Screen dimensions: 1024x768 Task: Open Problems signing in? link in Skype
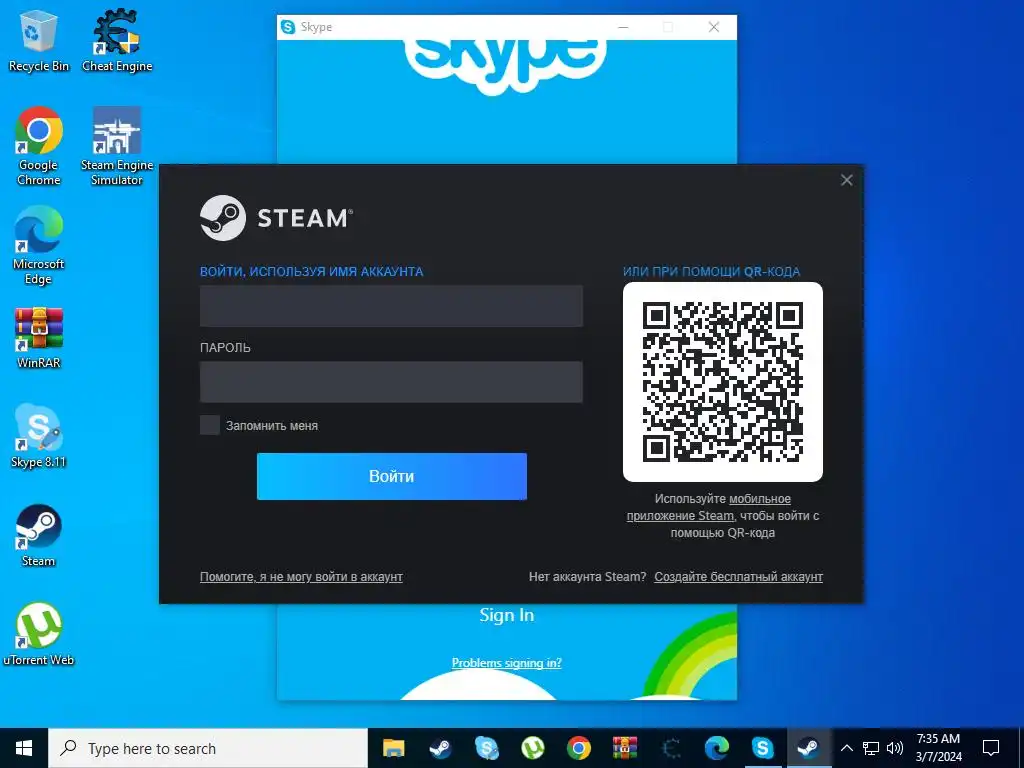click(507, 663)
